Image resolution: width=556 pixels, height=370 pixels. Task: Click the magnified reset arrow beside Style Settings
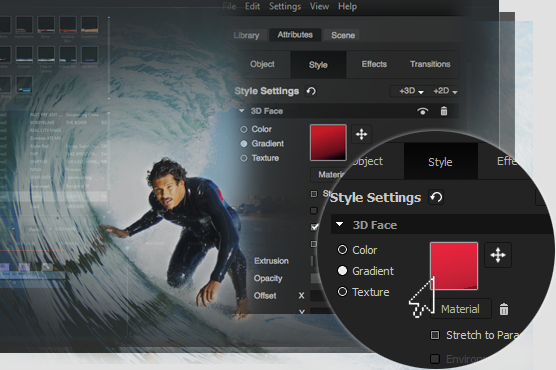click(436, 197)
